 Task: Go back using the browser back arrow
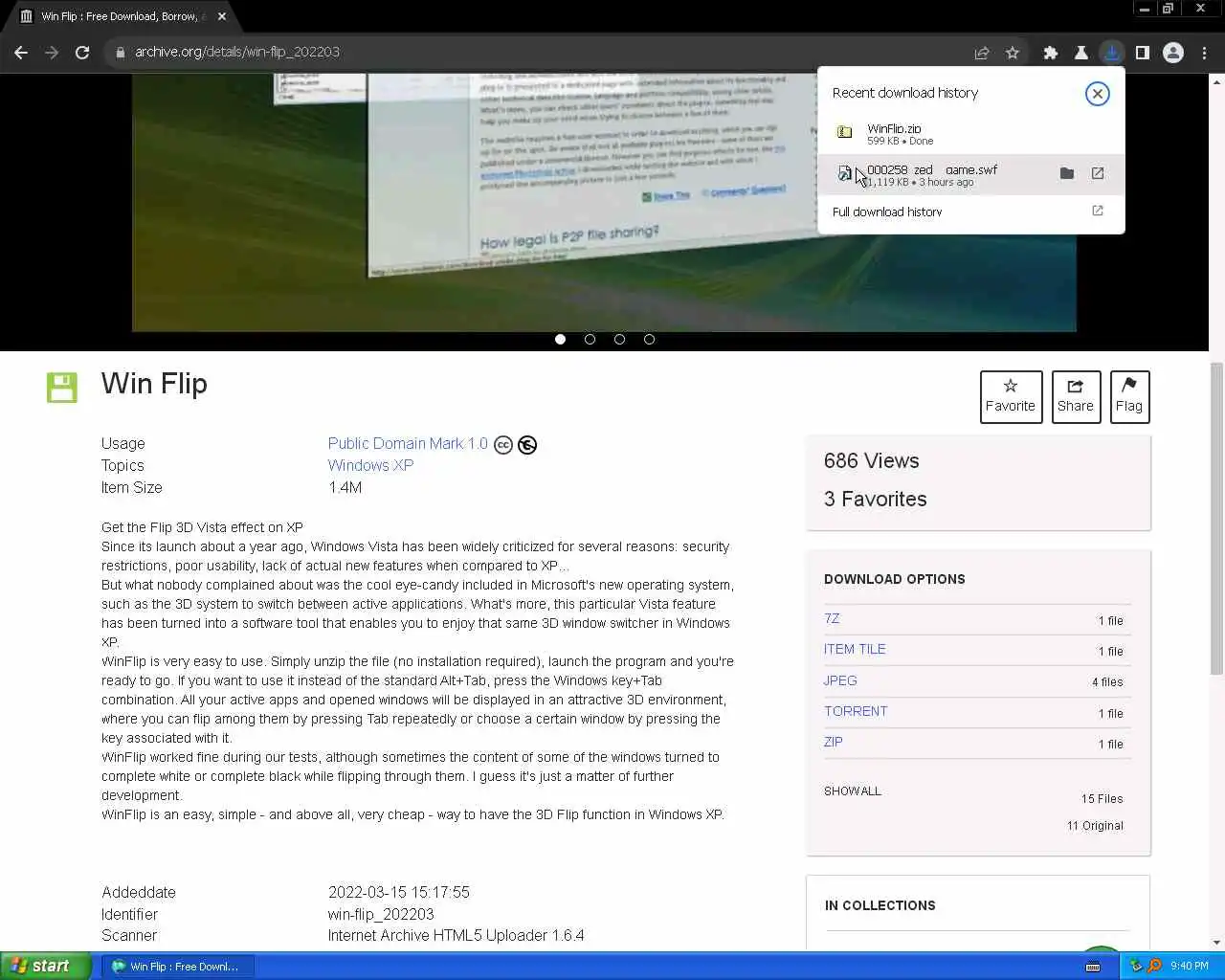(x=21, y=53)
